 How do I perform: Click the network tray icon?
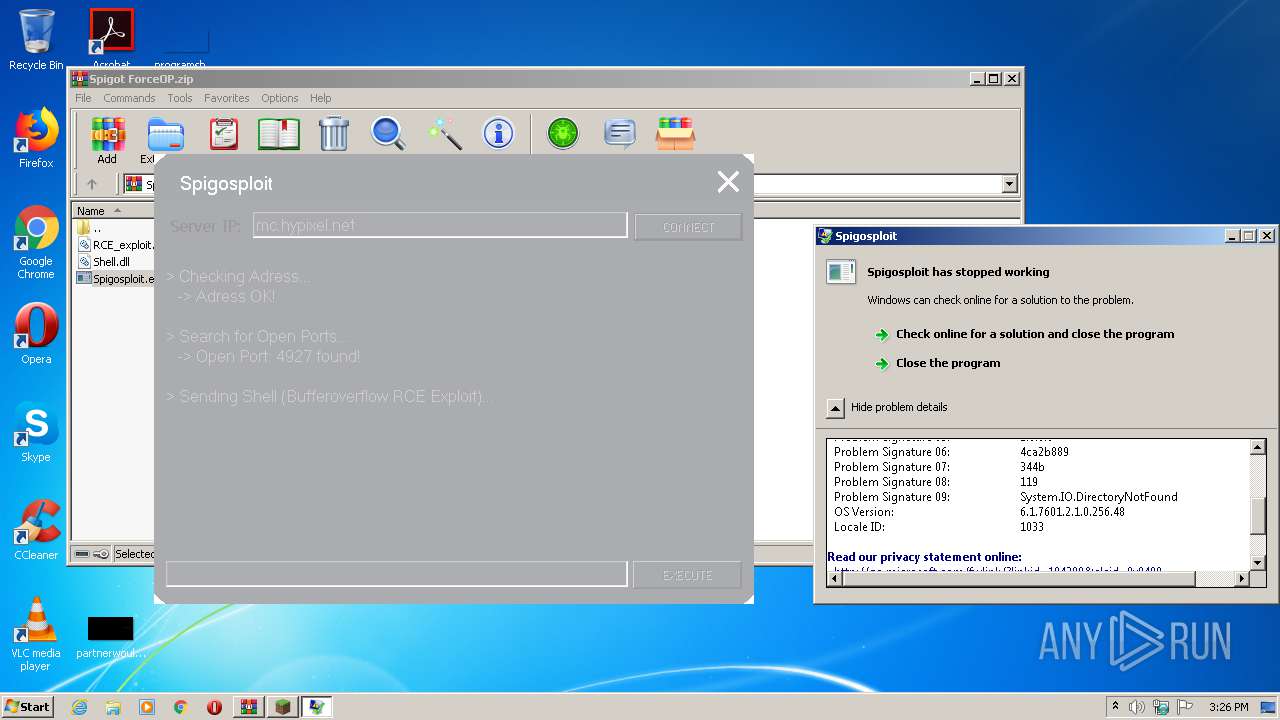pos(1160,707)
